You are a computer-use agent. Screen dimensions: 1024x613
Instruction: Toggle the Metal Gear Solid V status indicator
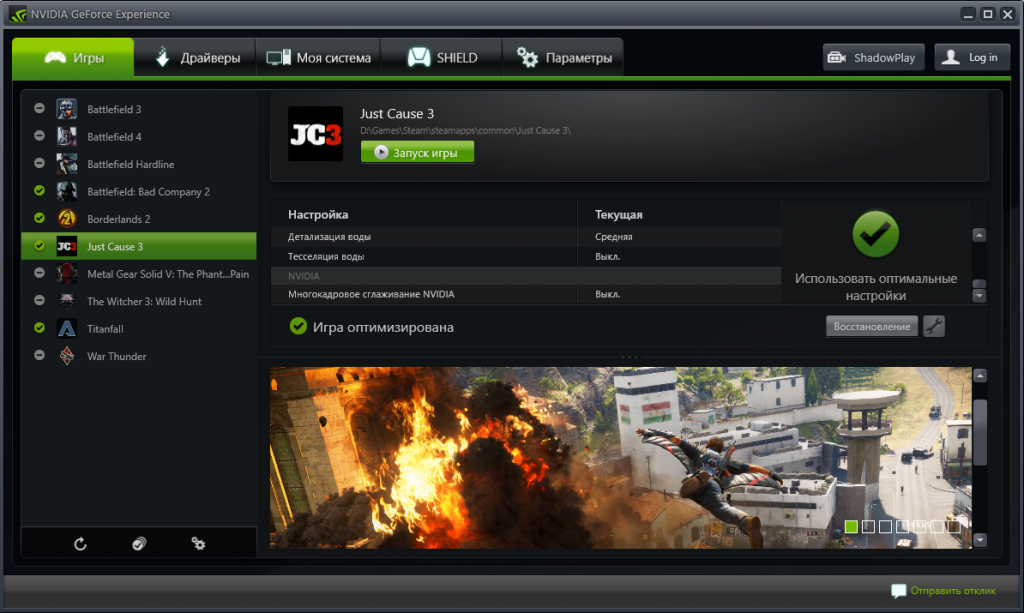pyautogui.click(x=39, y=273)
